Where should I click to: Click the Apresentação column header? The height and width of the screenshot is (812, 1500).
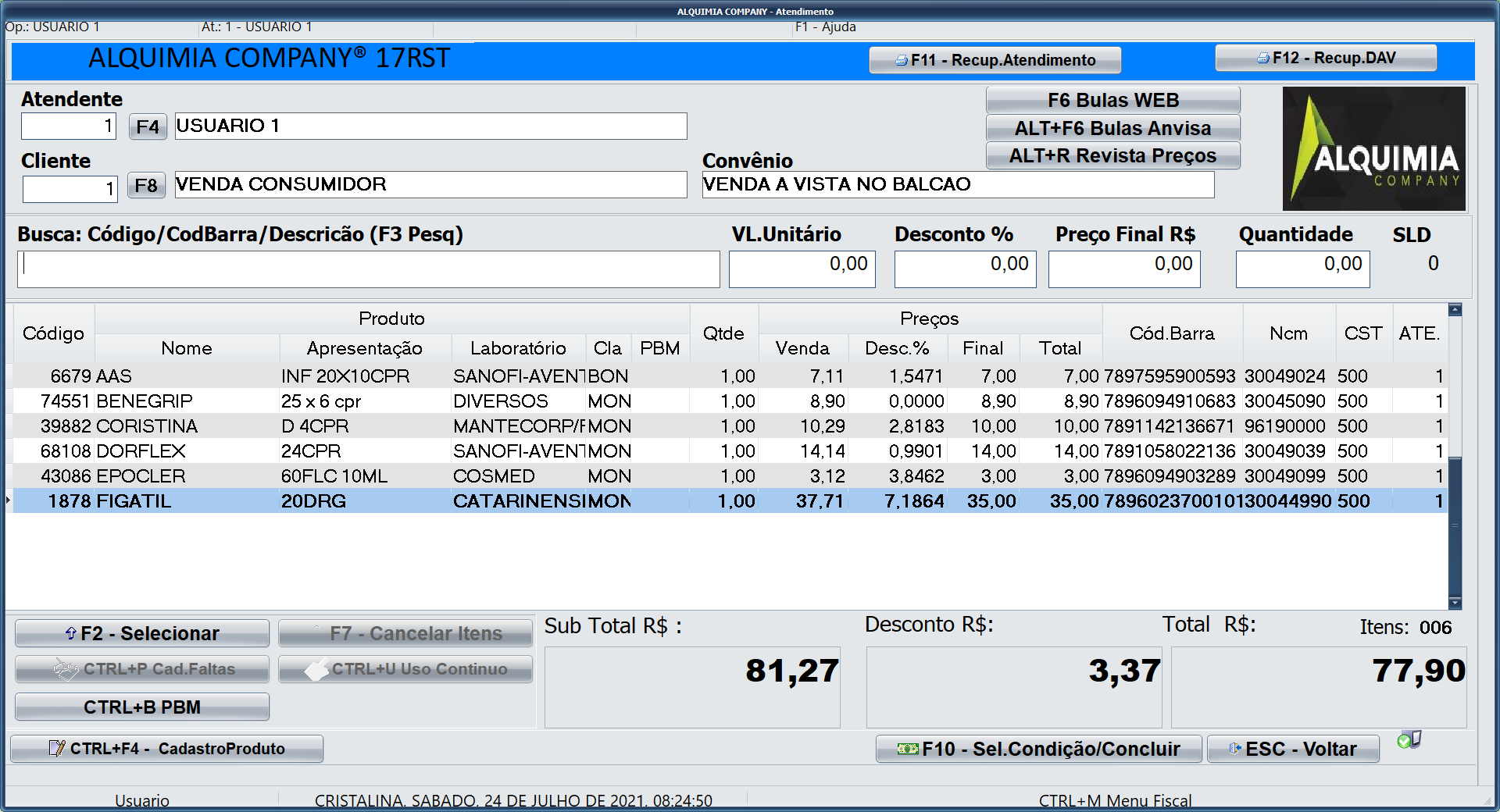point(365,348)
